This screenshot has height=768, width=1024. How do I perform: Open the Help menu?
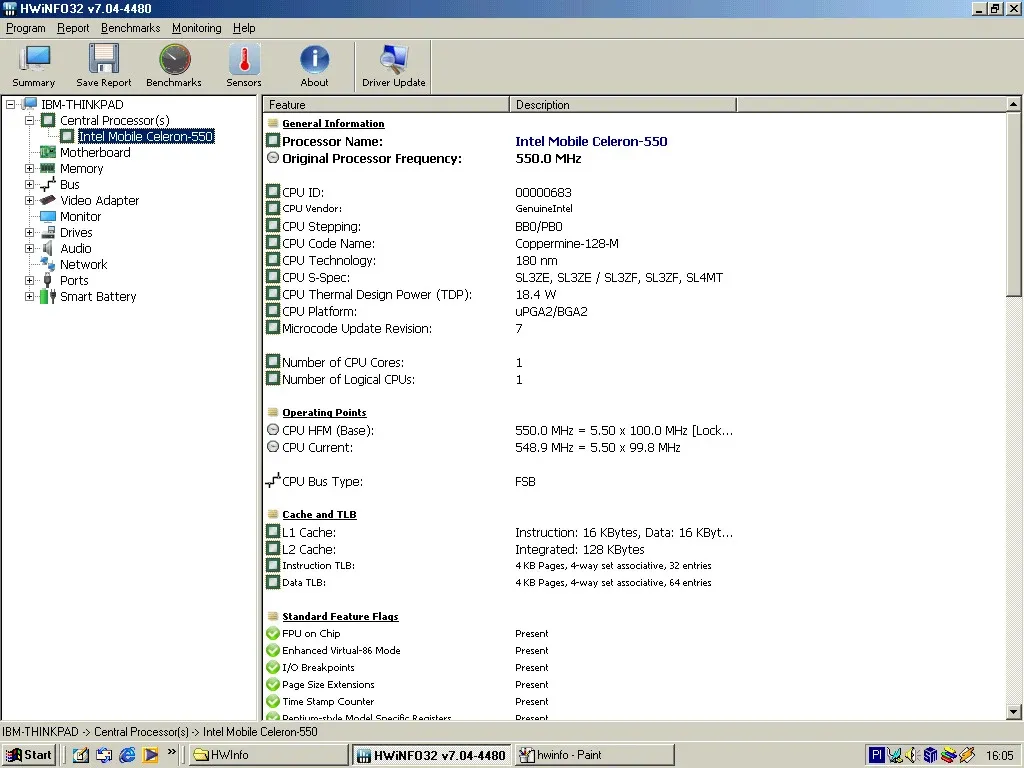tap(244, 28)
